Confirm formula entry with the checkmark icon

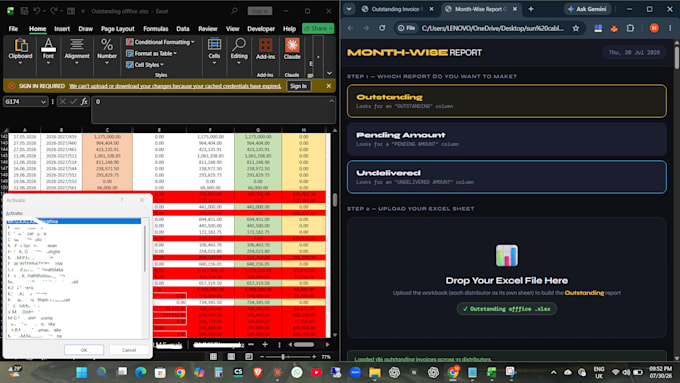pyautogui.click(x=73, y=101)
